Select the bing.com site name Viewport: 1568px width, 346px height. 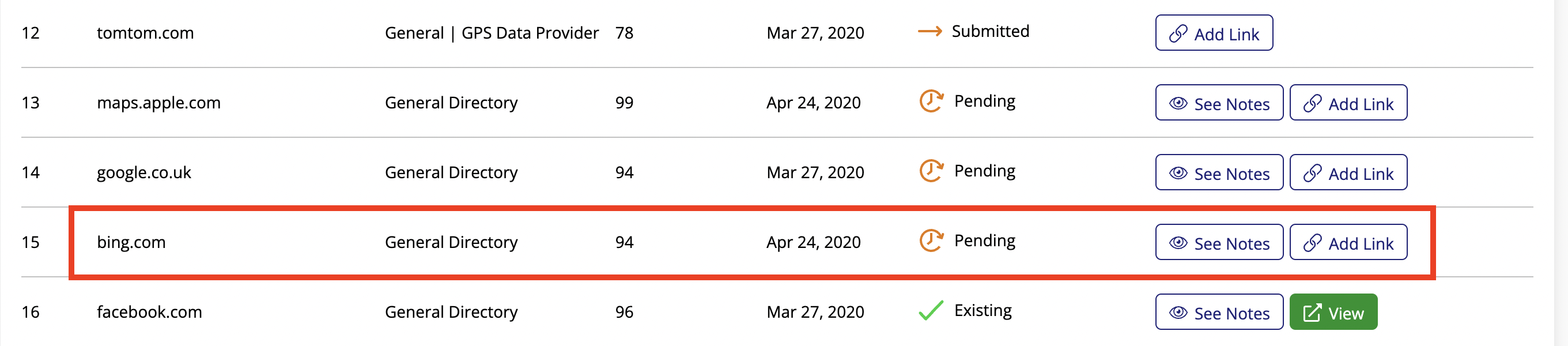[x=131, y=242]
